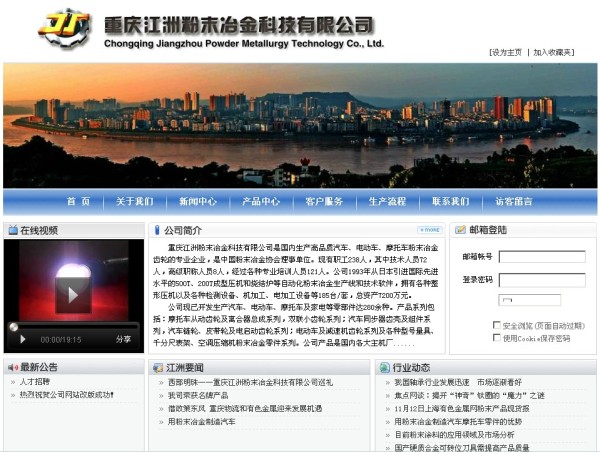The width and height of the screenshot is (600, 452).
Task: Open the 新闻中心 navigation item
Action: click(x=198, y=201)
